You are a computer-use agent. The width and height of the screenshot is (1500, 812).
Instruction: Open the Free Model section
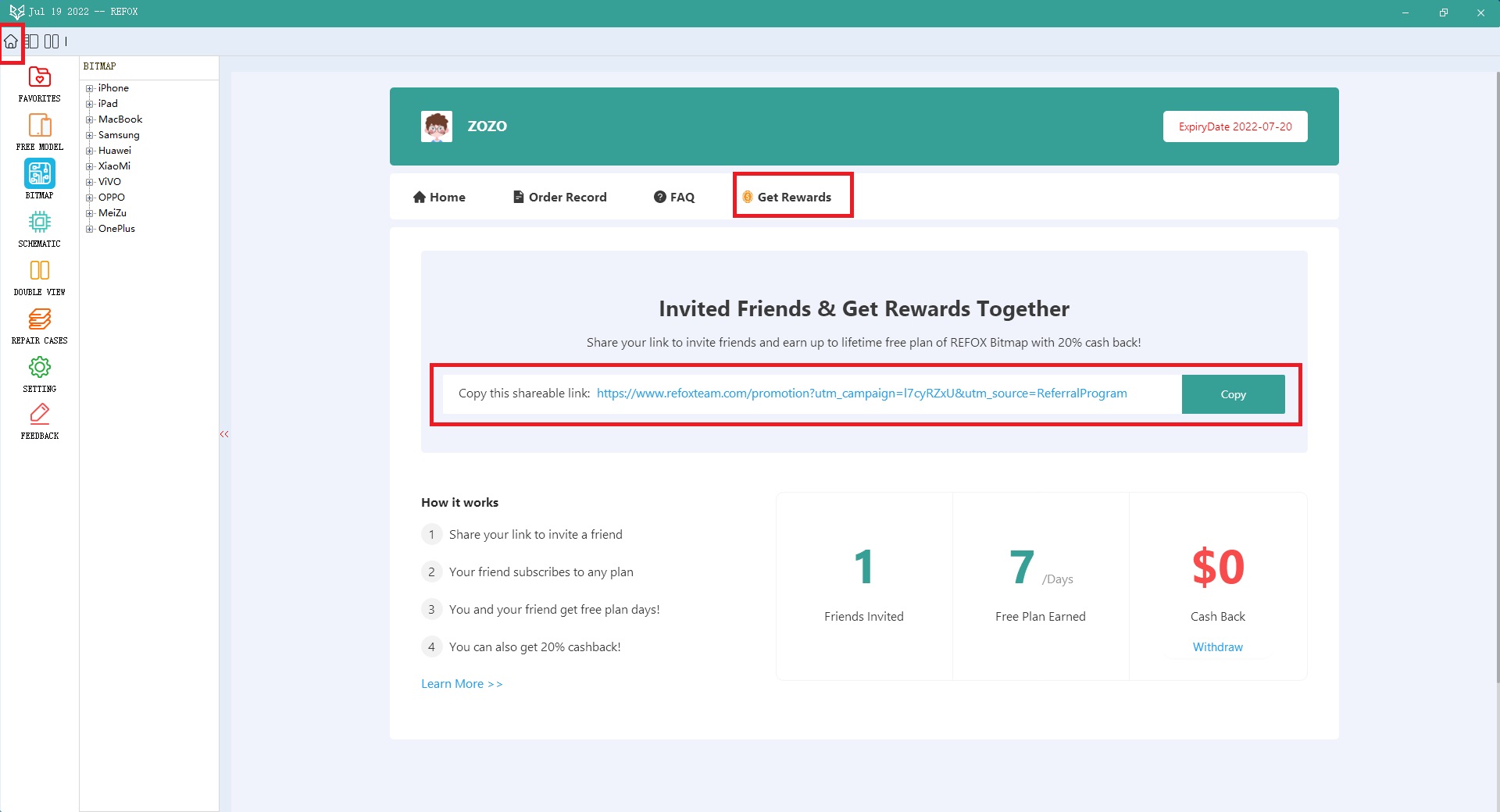click(40, 133)
